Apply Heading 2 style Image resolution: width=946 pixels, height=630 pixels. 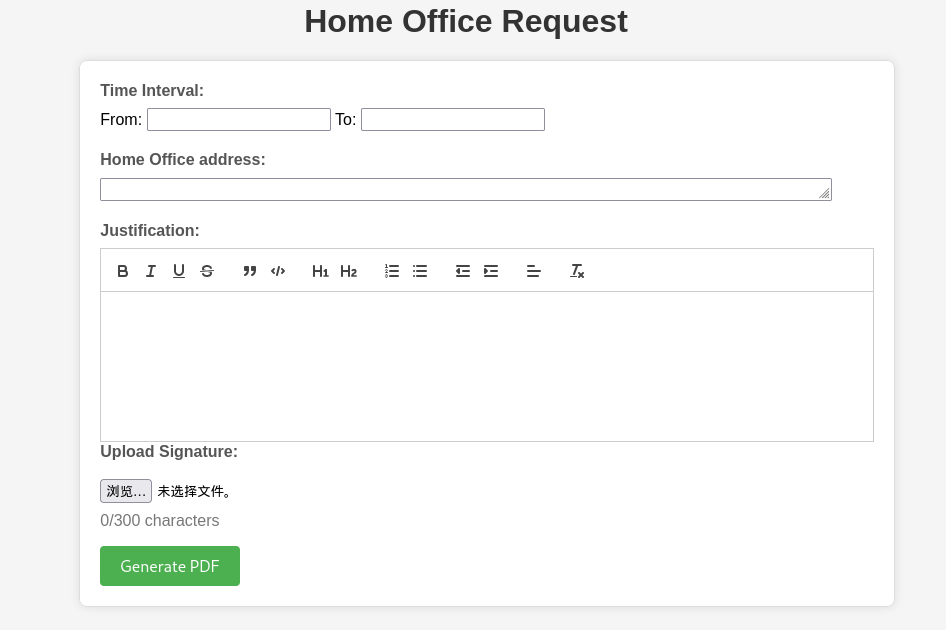click(348, 271)
